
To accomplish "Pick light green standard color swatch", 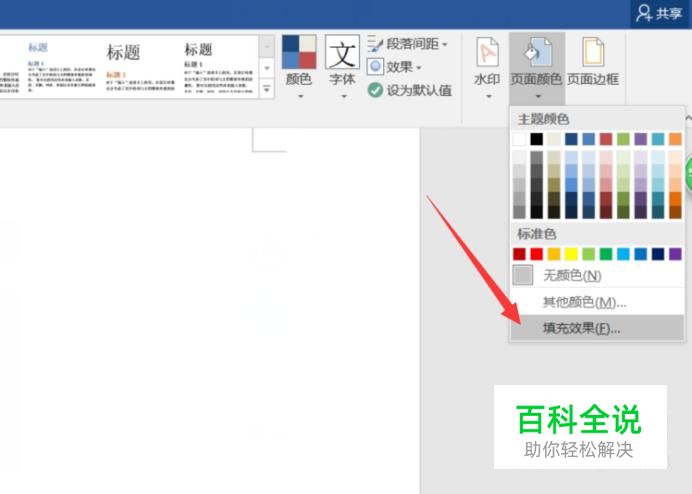I will coord(588,254).
